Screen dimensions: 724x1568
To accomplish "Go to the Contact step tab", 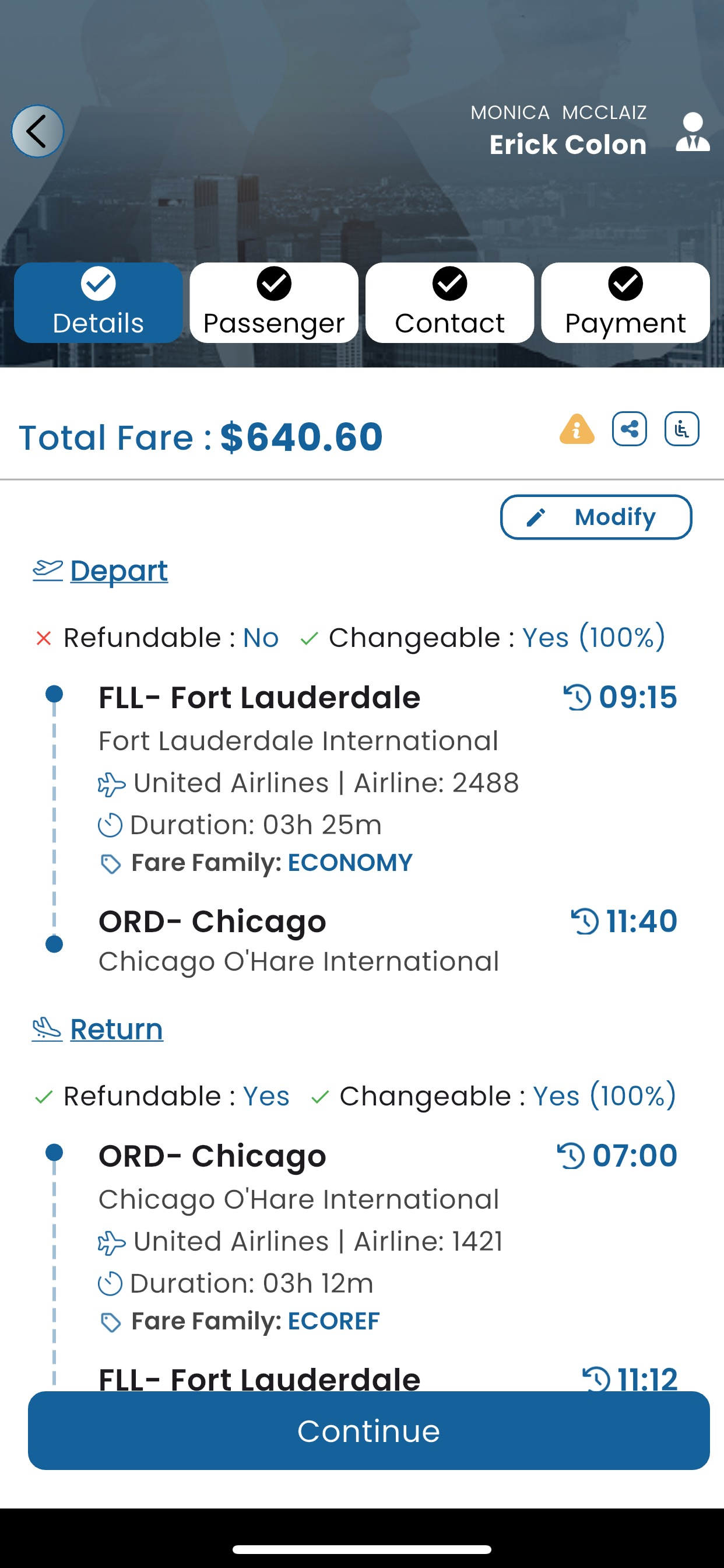I will click(449, 303).
